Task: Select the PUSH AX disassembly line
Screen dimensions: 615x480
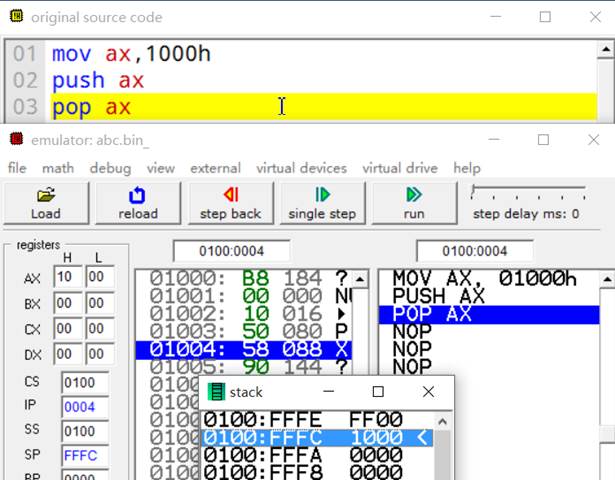Action: click(438, 296)
